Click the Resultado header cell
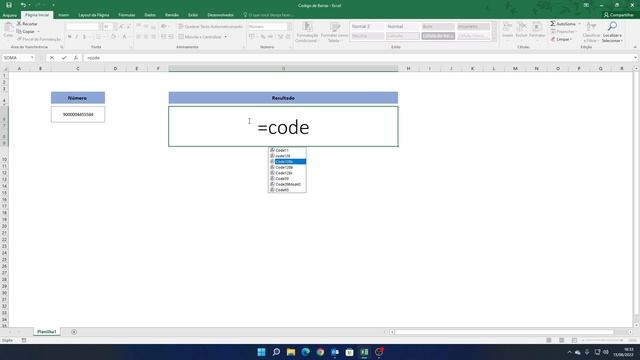Viewport: 640px width, 360px height. coord(283,98)
